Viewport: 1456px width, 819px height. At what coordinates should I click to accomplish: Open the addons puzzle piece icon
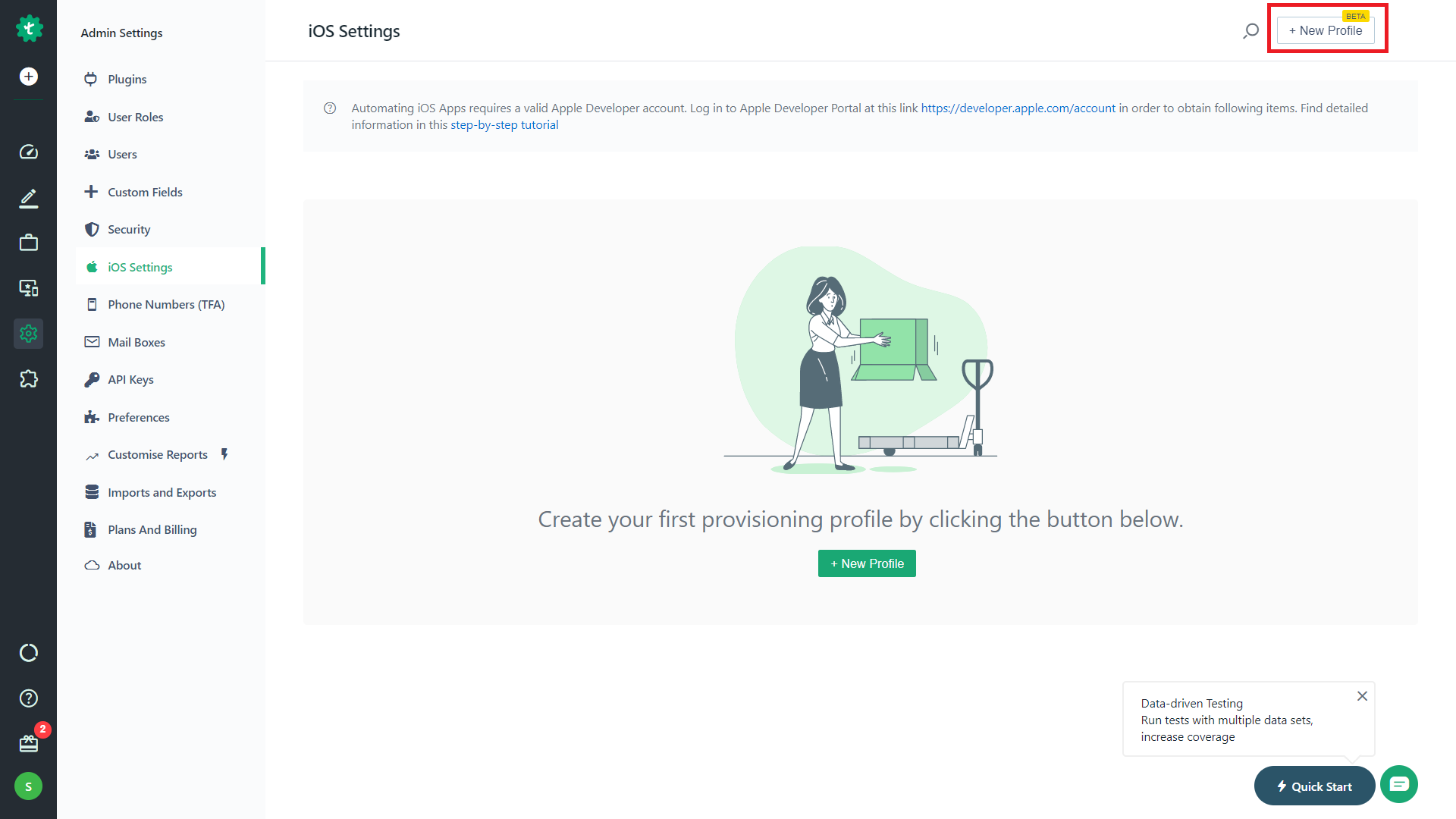[29, 379]
